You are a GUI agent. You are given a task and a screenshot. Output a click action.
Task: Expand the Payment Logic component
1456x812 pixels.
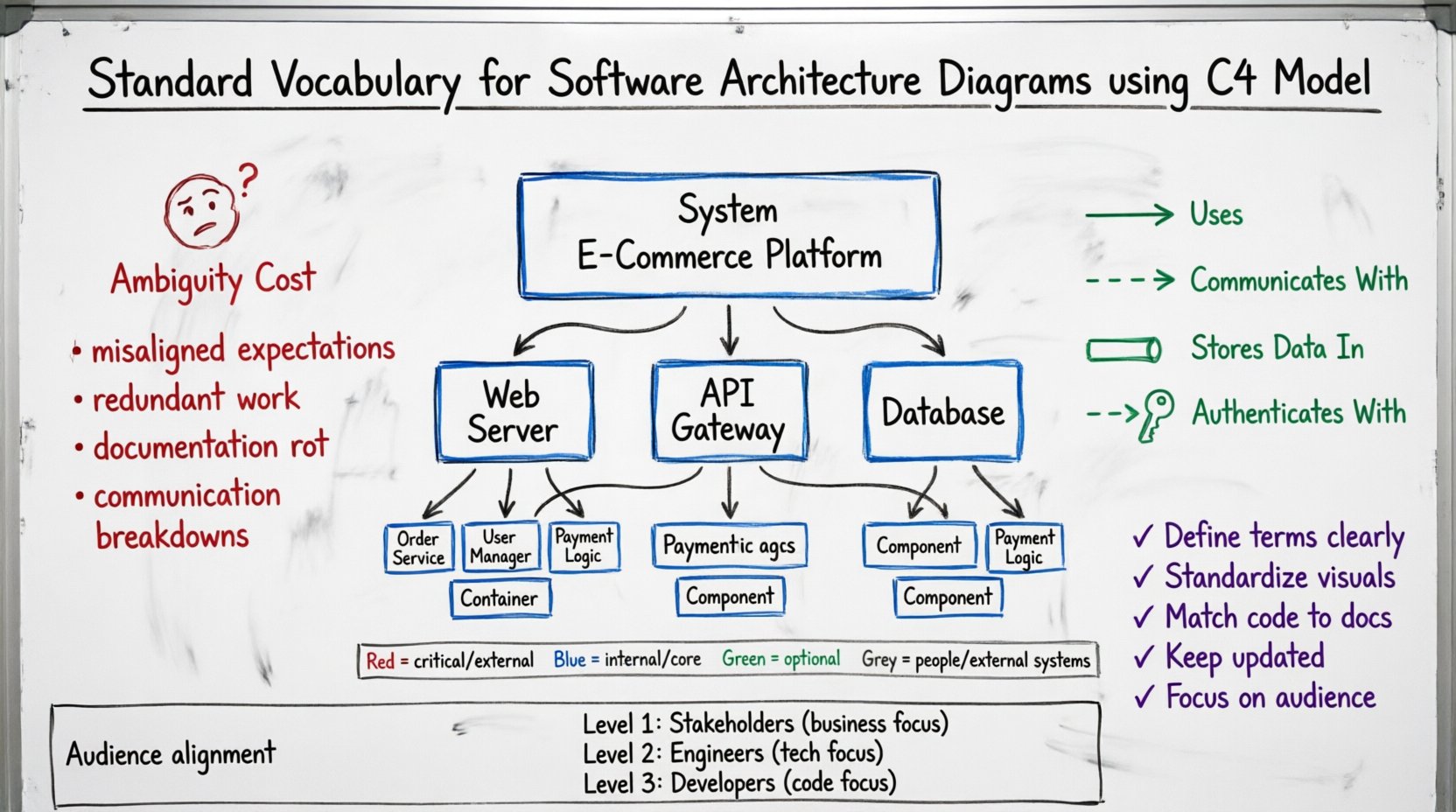coord(584,545)
